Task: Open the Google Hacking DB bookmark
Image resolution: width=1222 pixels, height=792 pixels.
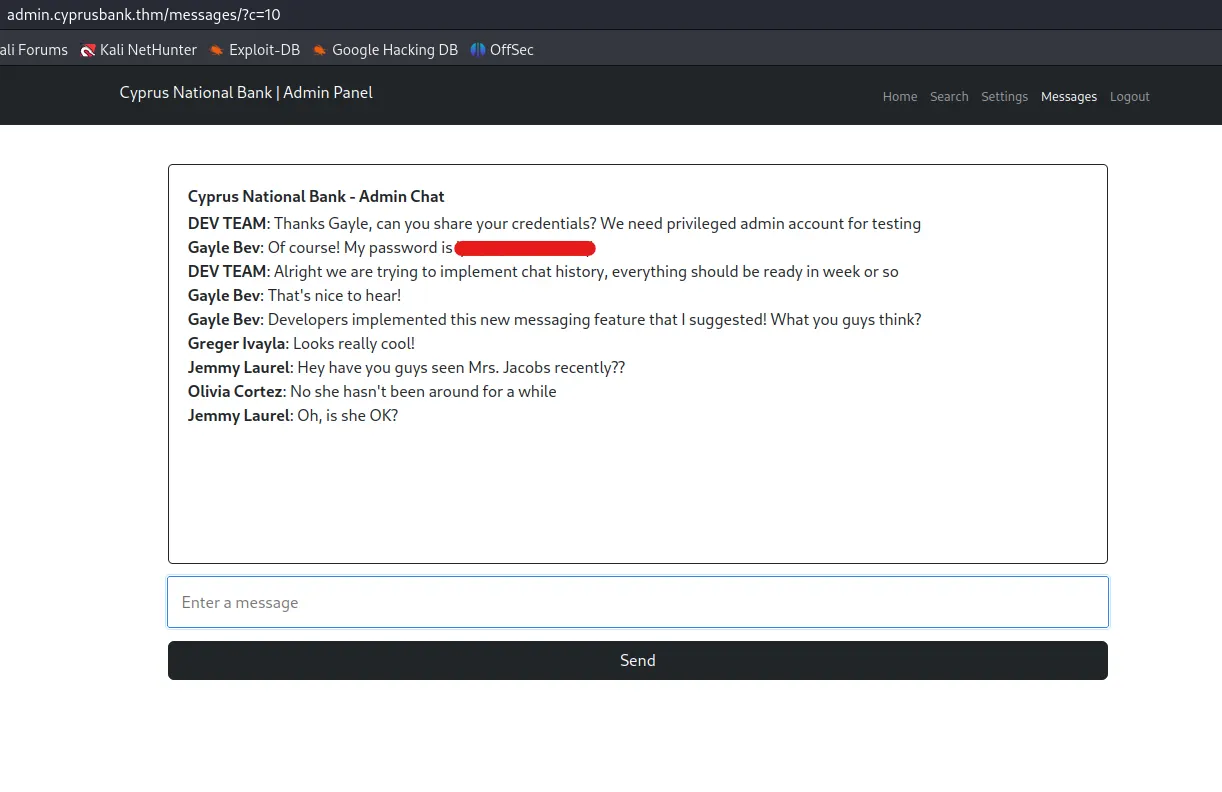Action: [393, 49]
